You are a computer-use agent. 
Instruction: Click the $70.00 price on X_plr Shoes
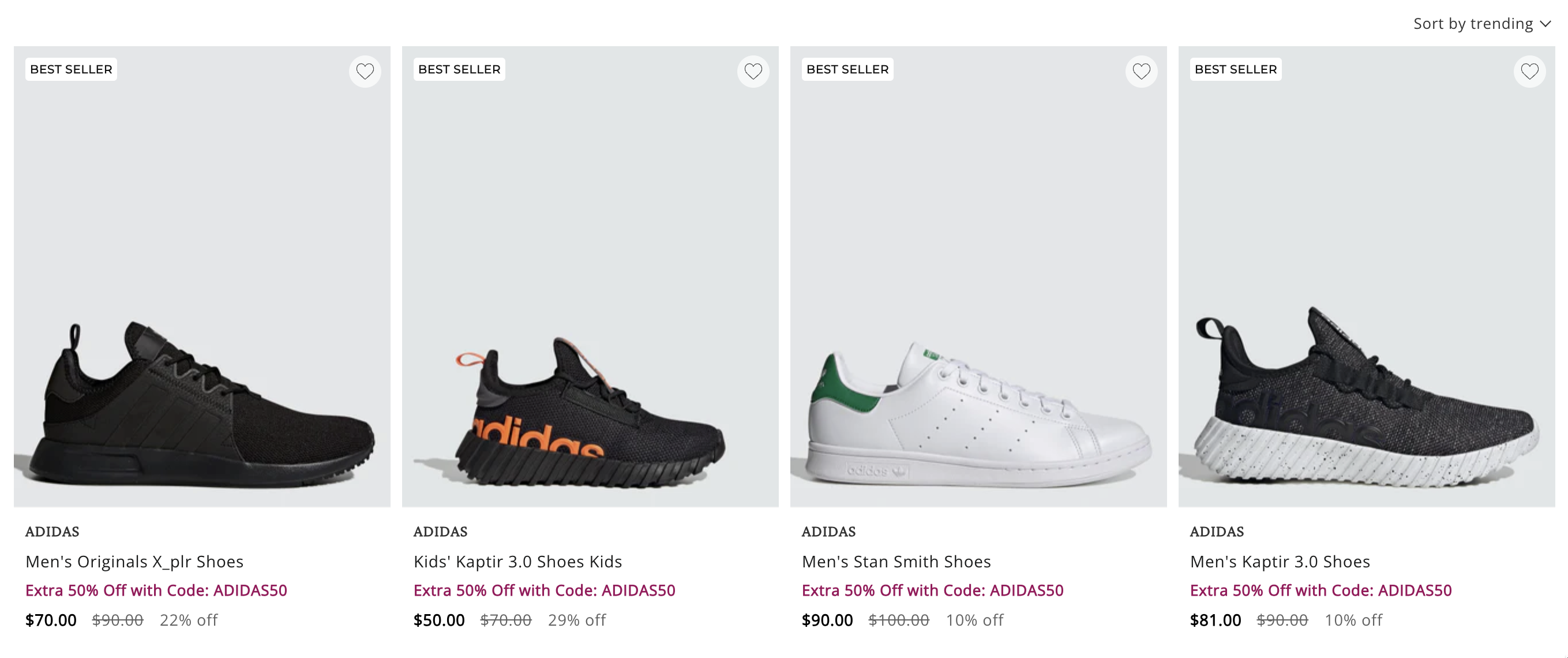51,620
